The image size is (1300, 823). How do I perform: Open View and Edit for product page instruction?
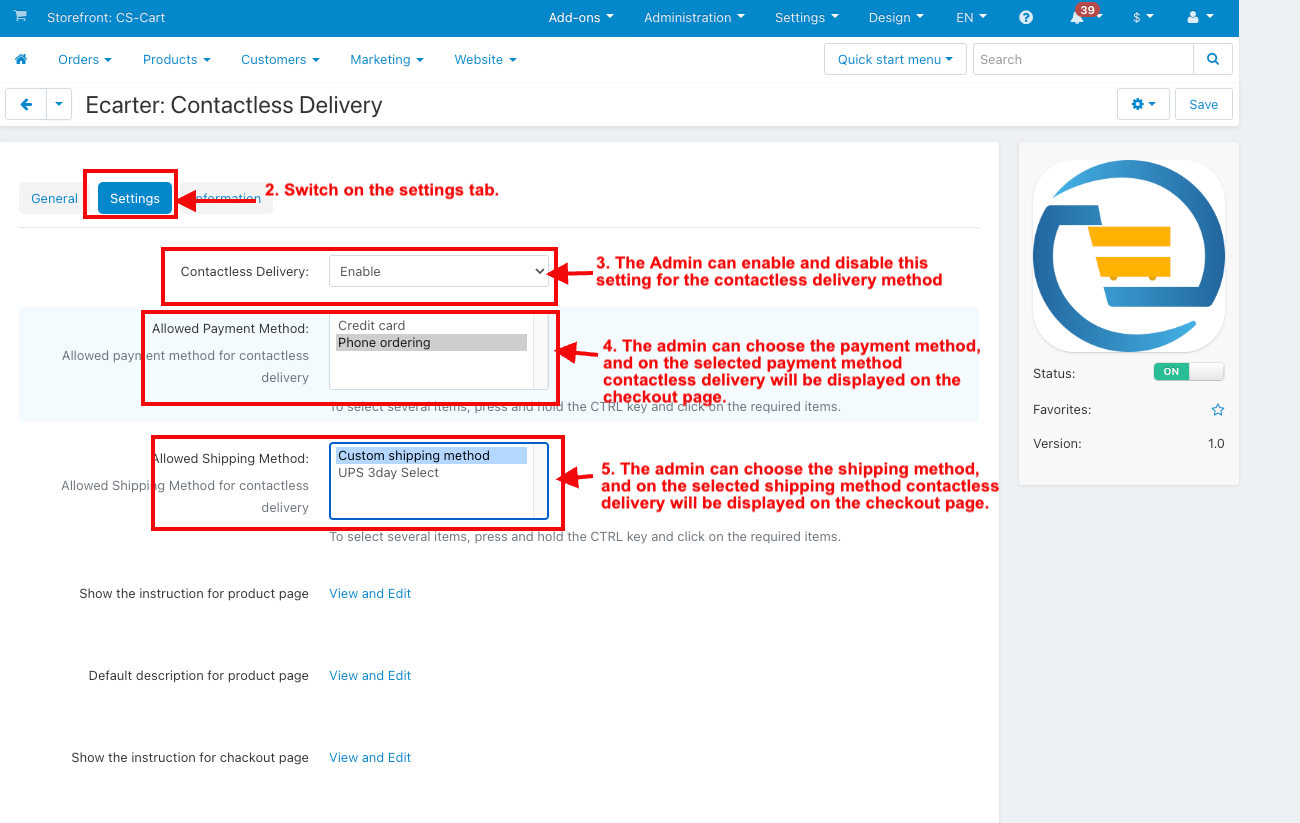(x=370, y=593)
